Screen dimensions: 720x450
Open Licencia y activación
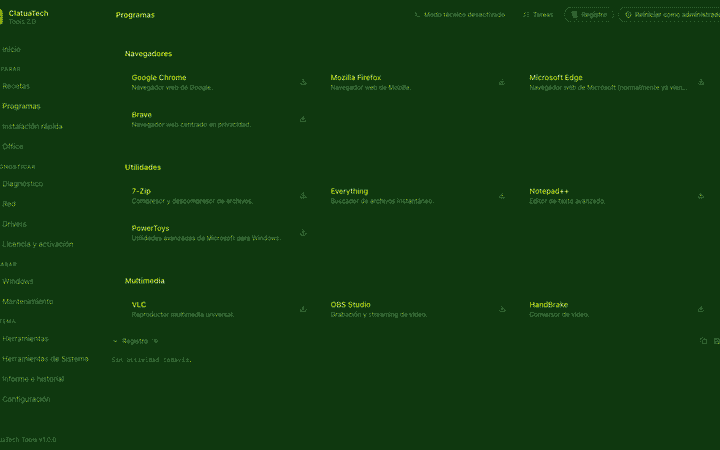pyautogui.click(x=38, y=244)
